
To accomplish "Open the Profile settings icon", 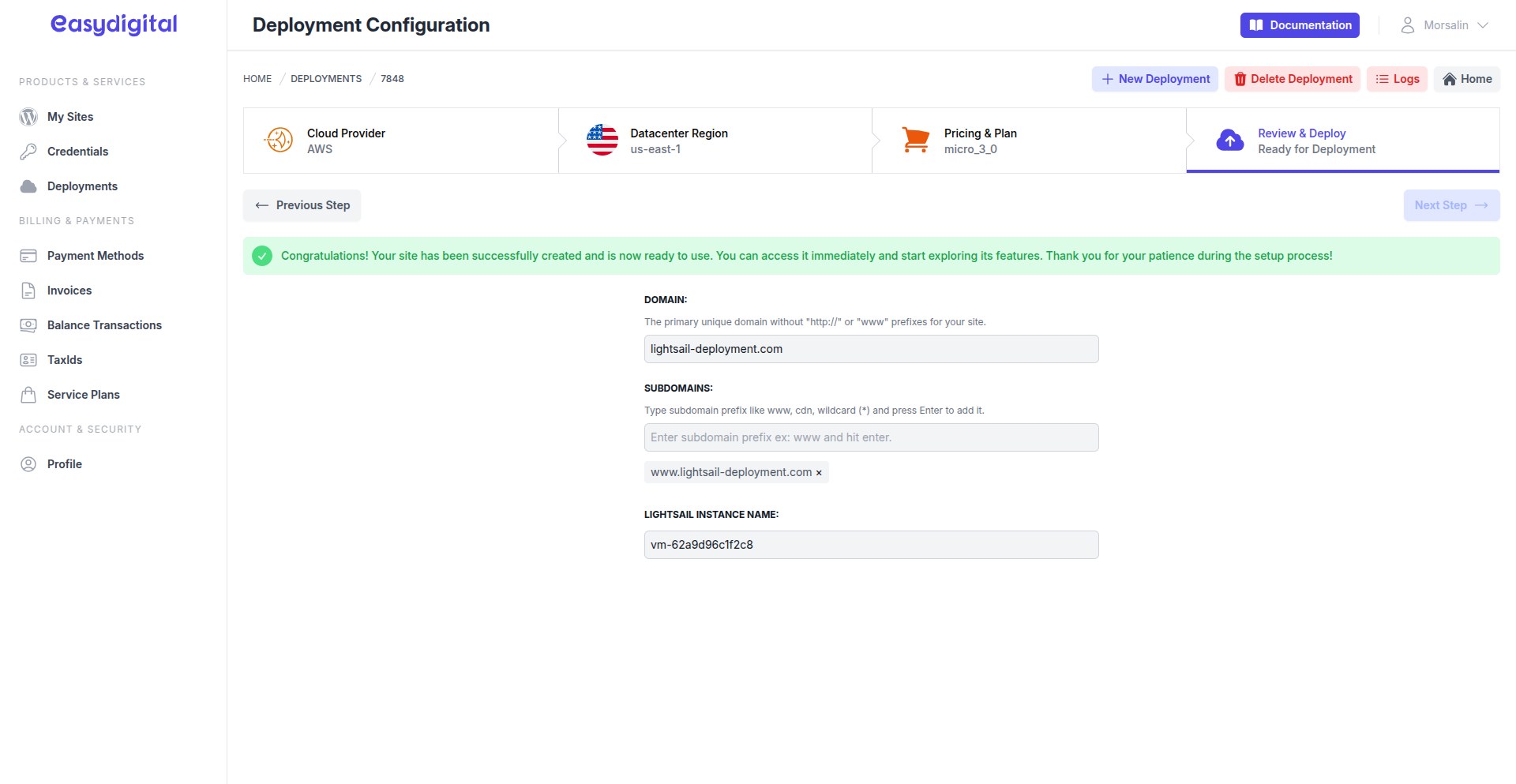I will (28, 463).
